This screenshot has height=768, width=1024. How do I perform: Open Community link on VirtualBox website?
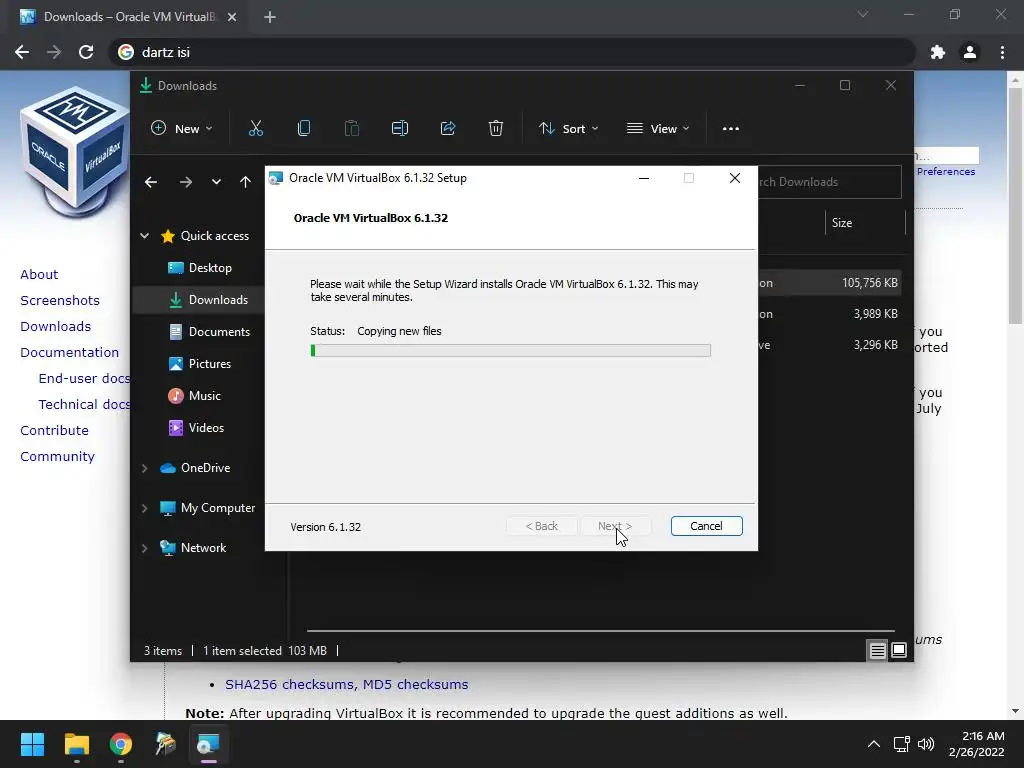[57, 456]
